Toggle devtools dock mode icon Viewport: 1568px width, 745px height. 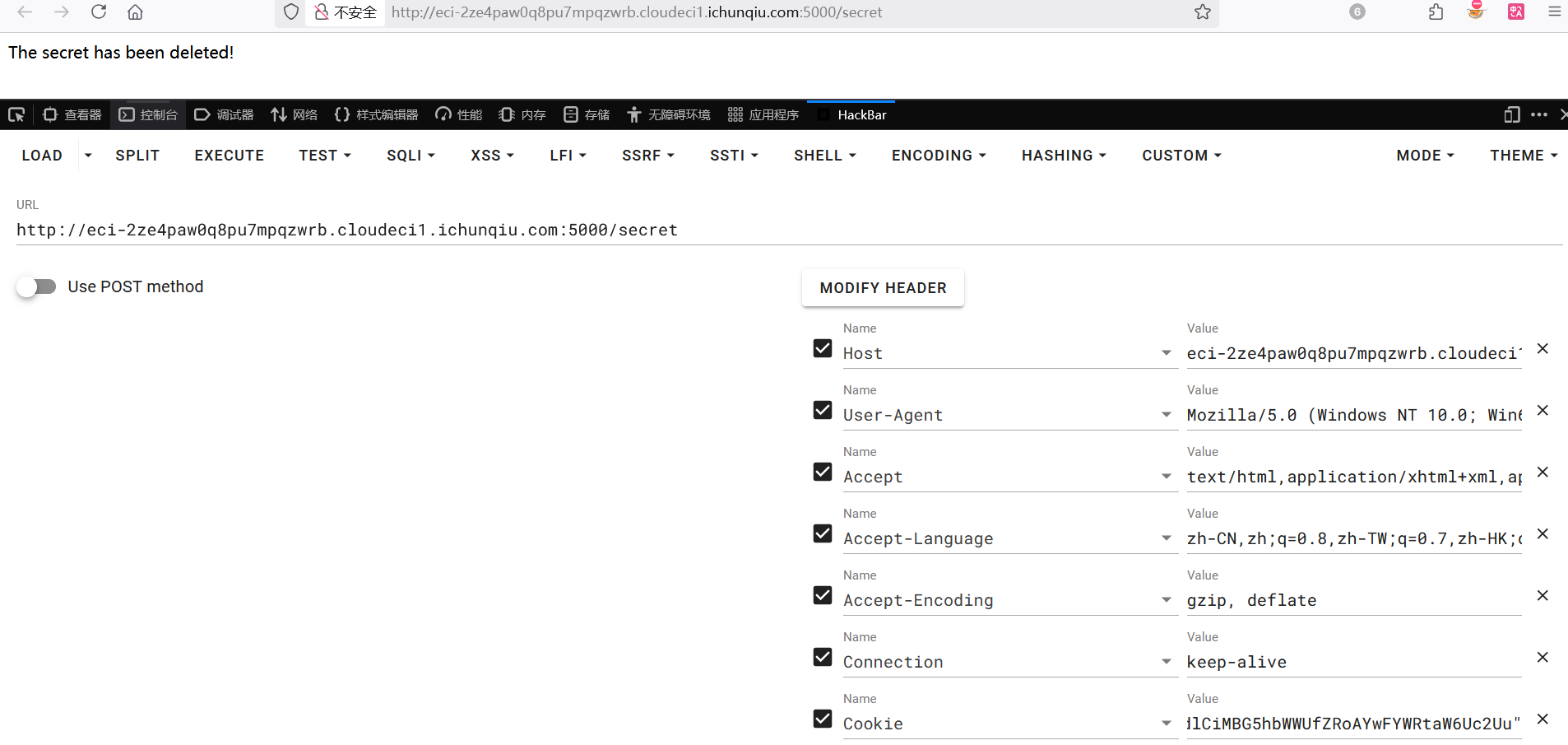coord(1511,114)
